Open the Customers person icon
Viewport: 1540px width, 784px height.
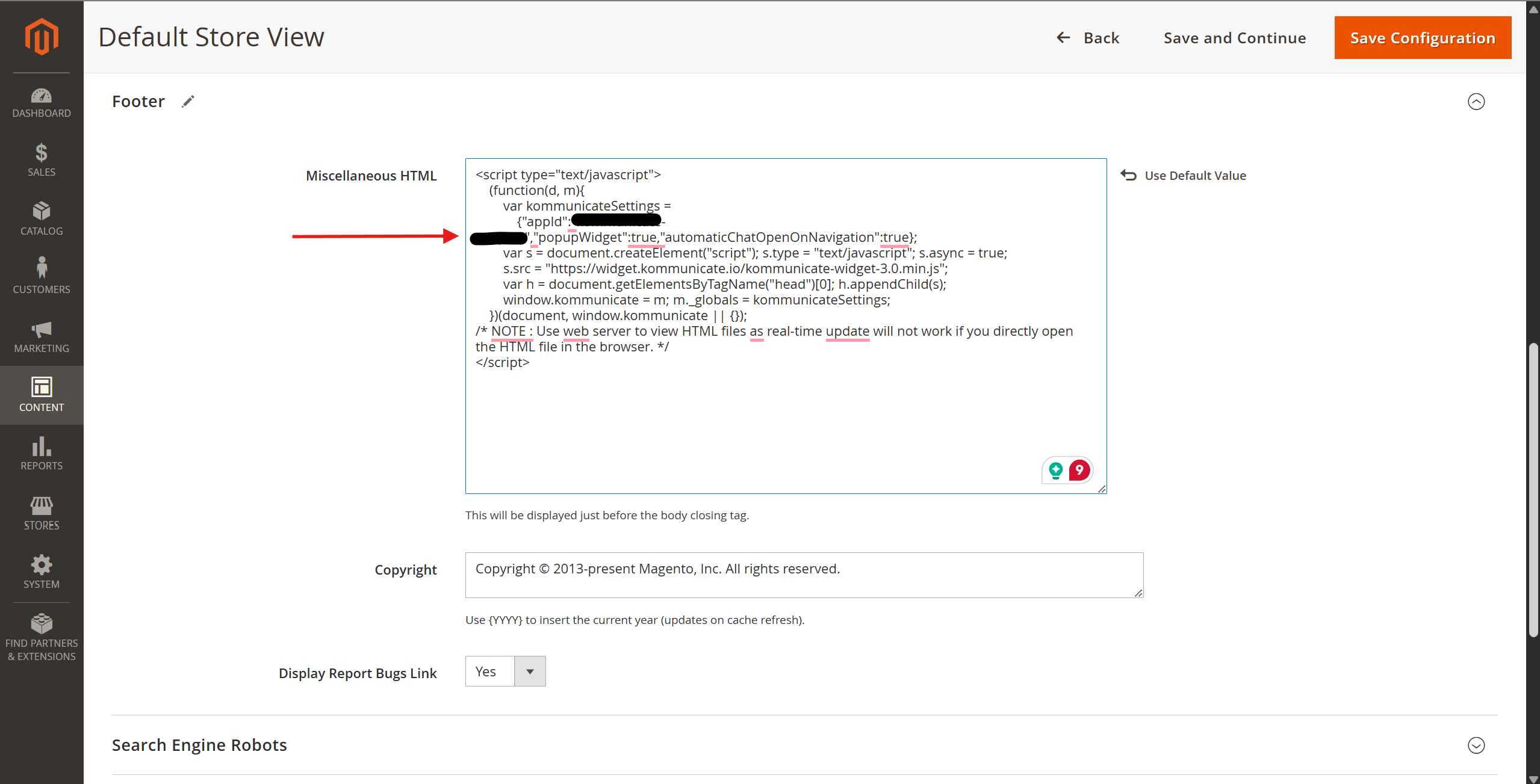(42, 268)
